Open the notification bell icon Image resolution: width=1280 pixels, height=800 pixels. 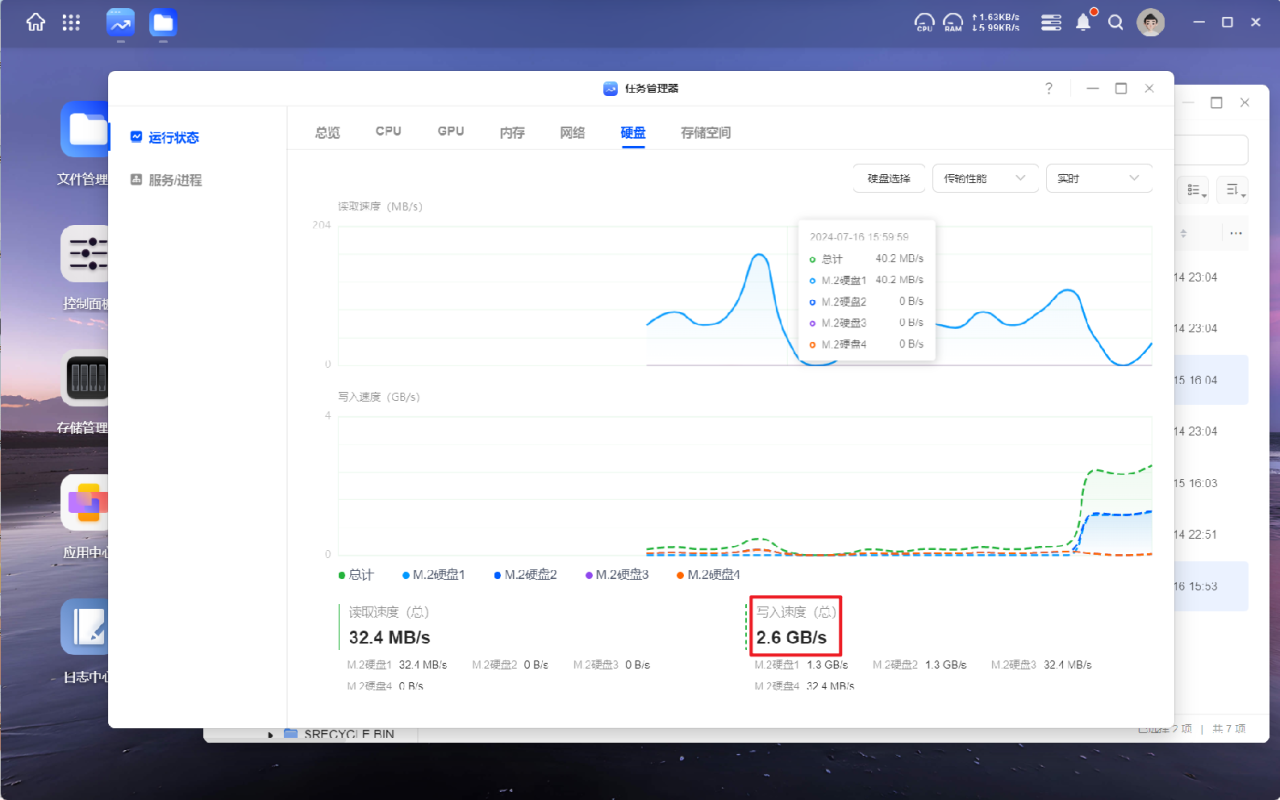click(x=1083, y=22)
